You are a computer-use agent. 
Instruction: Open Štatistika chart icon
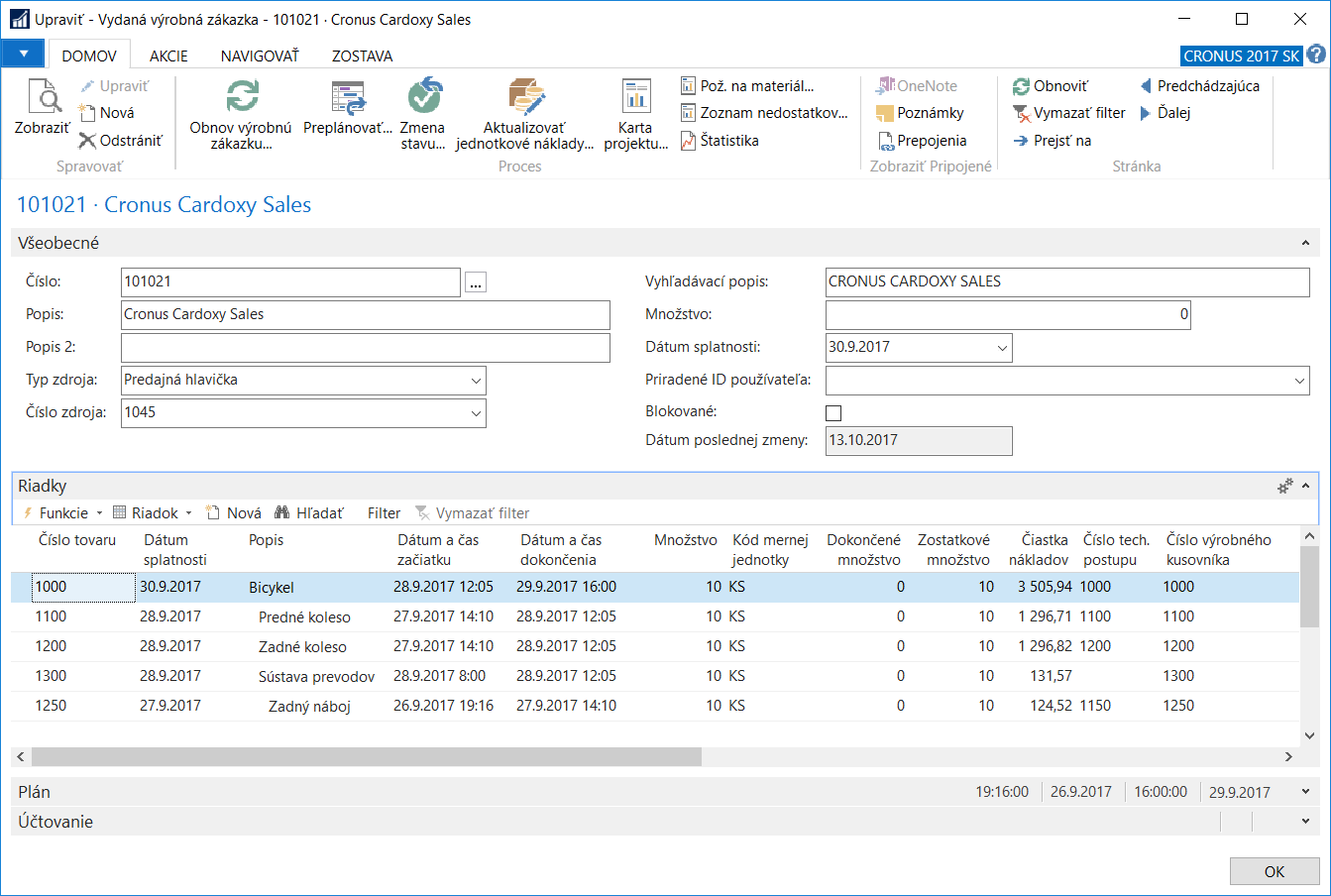(689, 141)
